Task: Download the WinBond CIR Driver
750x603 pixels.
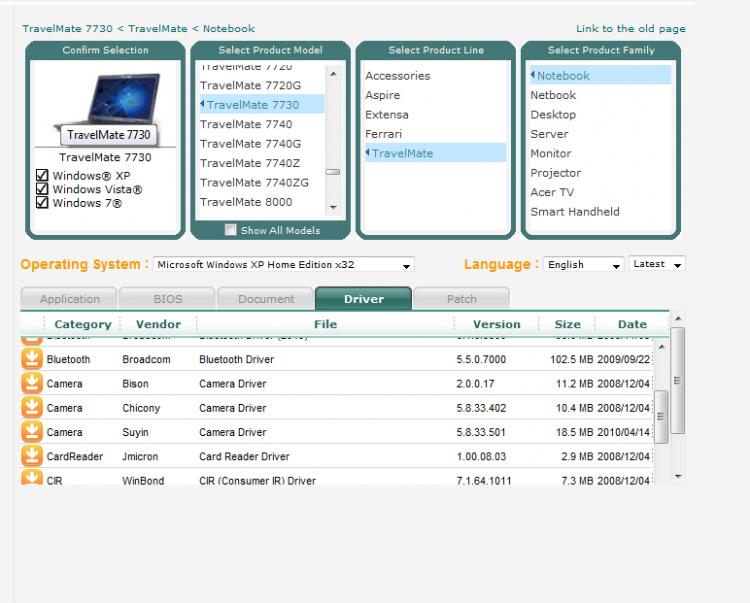Action: point(32,477)
